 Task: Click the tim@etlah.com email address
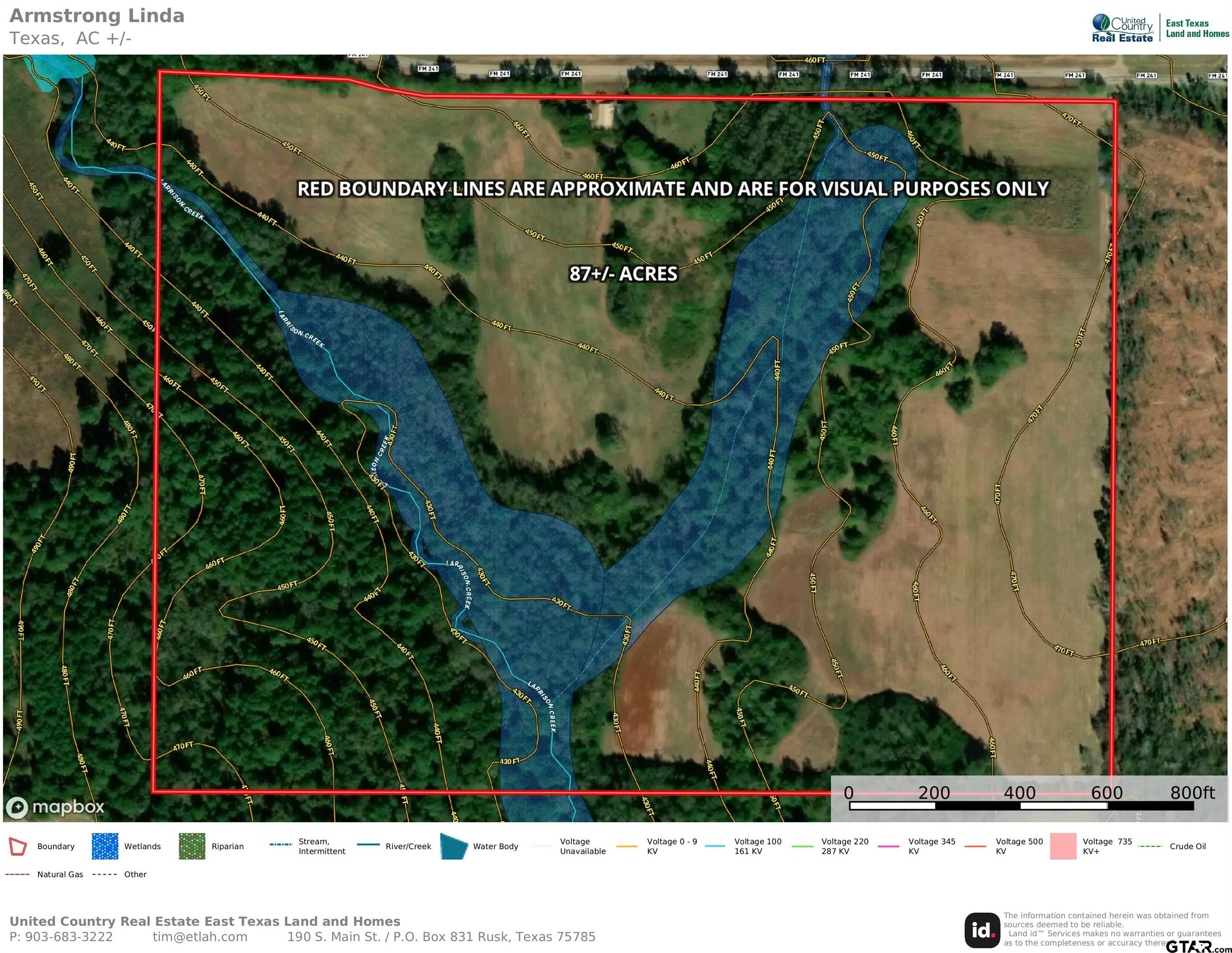click(200, 936)
